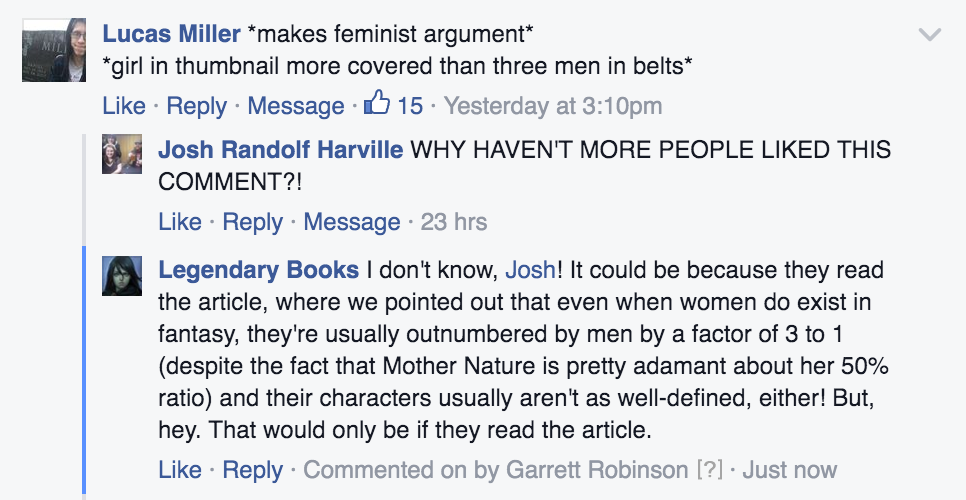The width and height of the screenshot is (966, 500).
Task: Message Josh Randolf Harville from his reply
Action: coord(351,221)
